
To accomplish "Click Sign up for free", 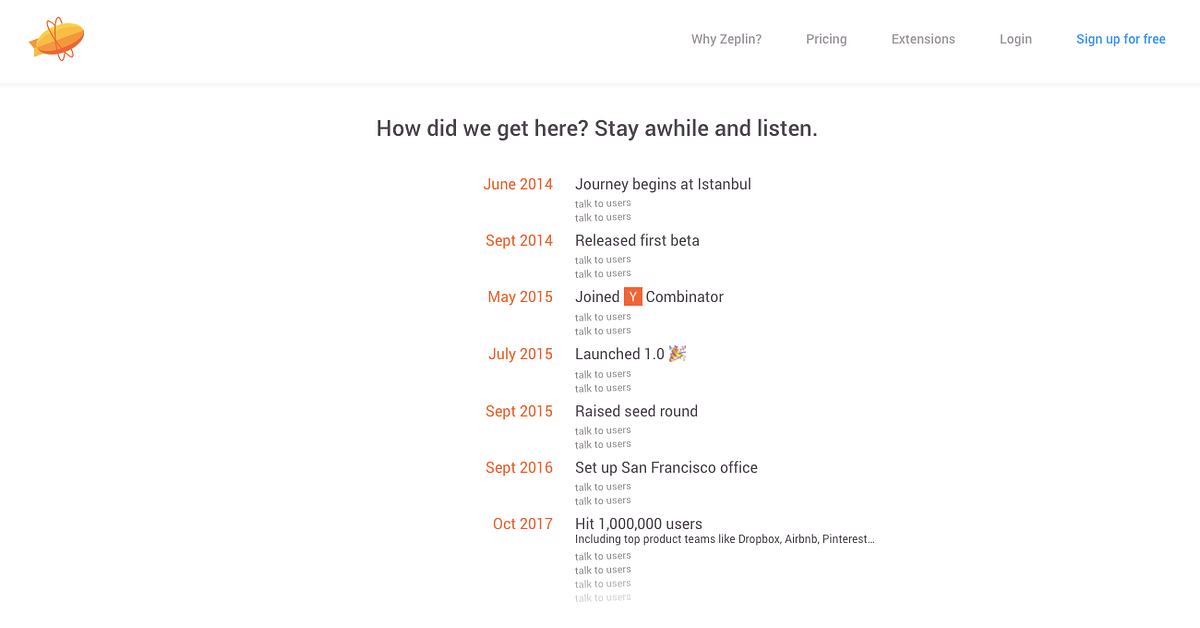I will 1121,39.
